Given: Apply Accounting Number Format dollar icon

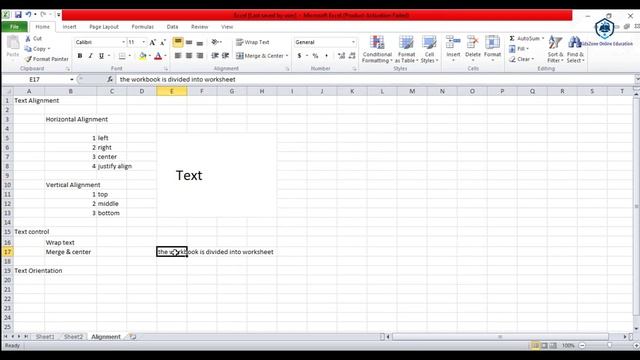Looking at the screenshot, I should pos(299,56).
